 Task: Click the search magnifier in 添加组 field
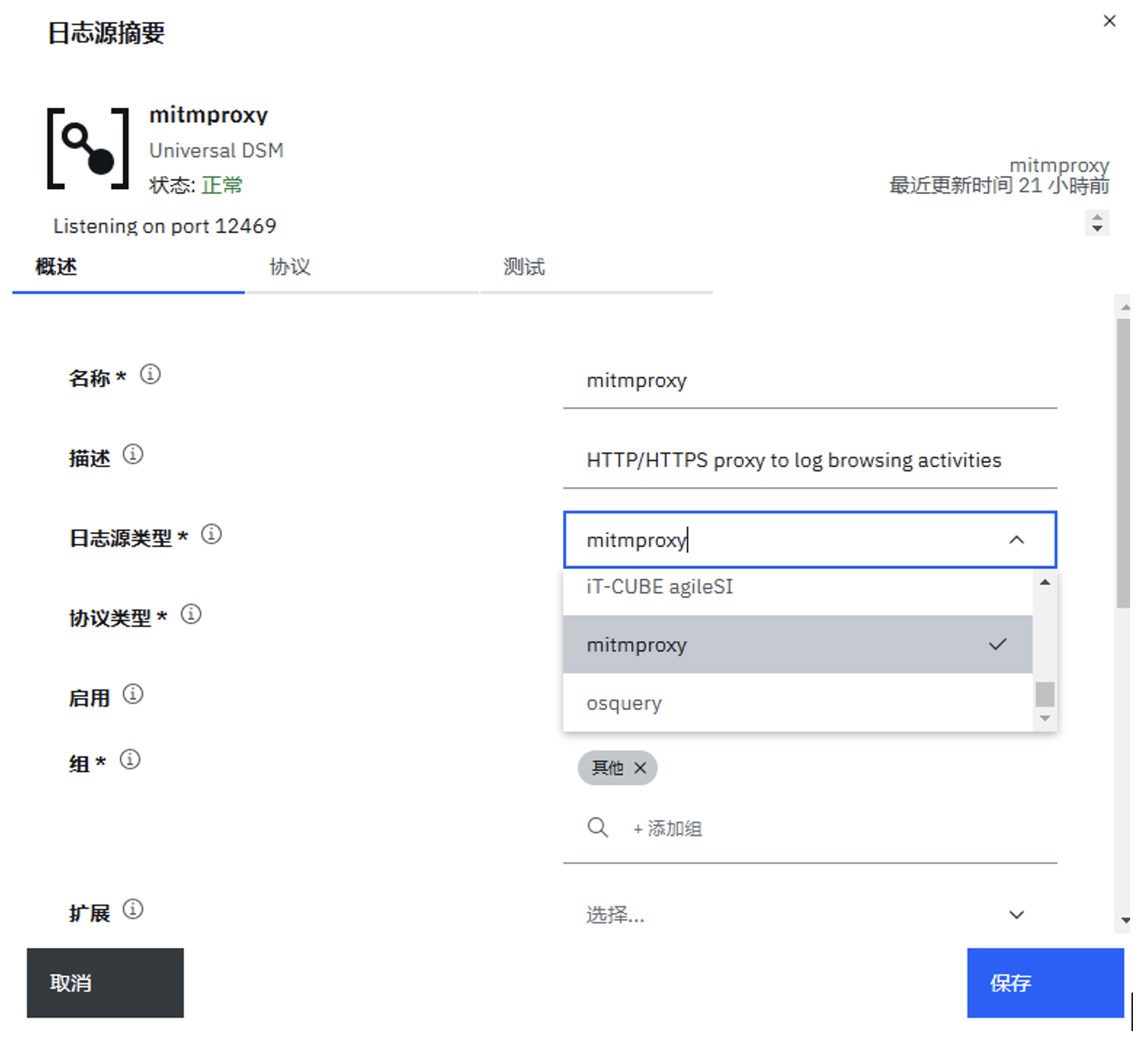(597, 828)
